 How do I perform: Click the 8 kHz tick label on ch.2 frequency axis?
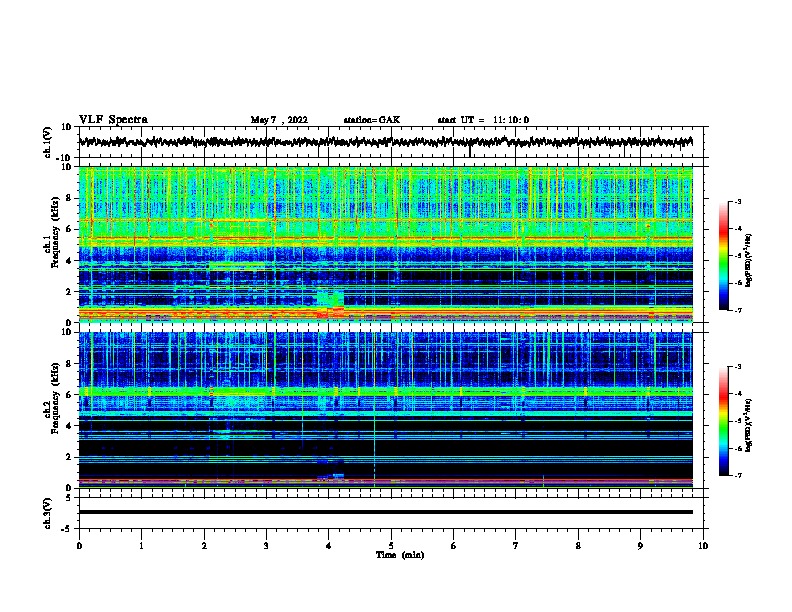tap(69, 364)
